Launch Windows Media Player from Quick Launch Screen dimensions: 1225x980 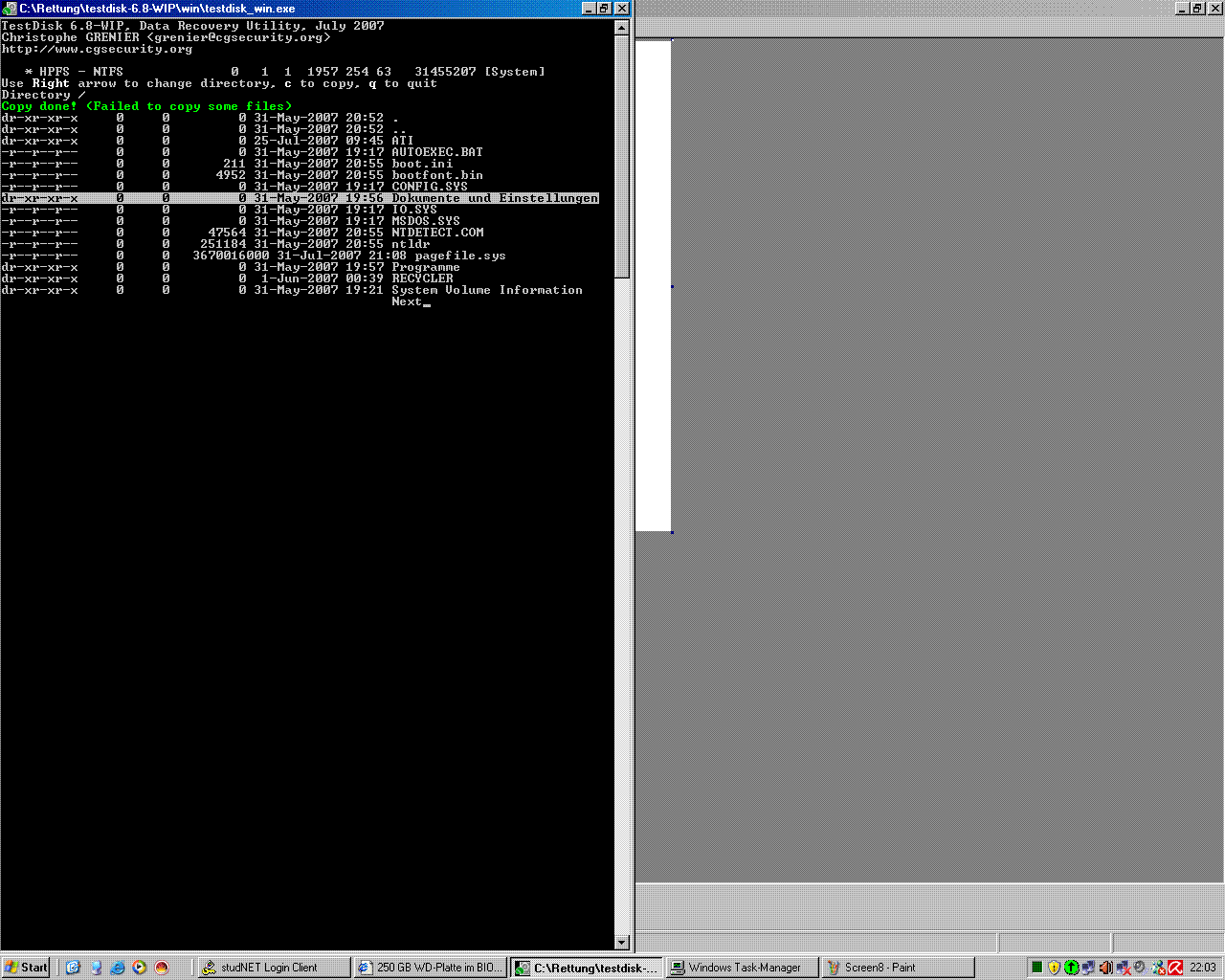140,968
